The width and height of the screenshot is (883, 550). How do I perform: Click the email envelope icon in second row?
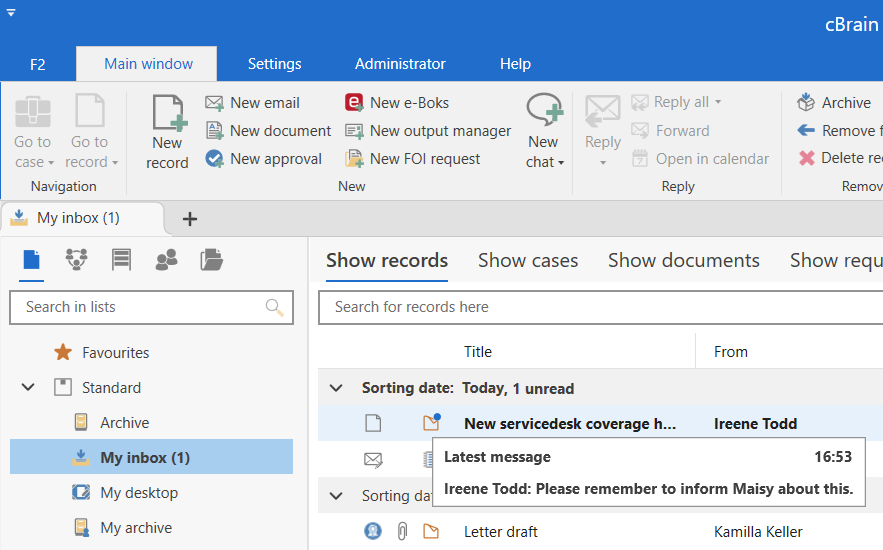coord(373,460)
